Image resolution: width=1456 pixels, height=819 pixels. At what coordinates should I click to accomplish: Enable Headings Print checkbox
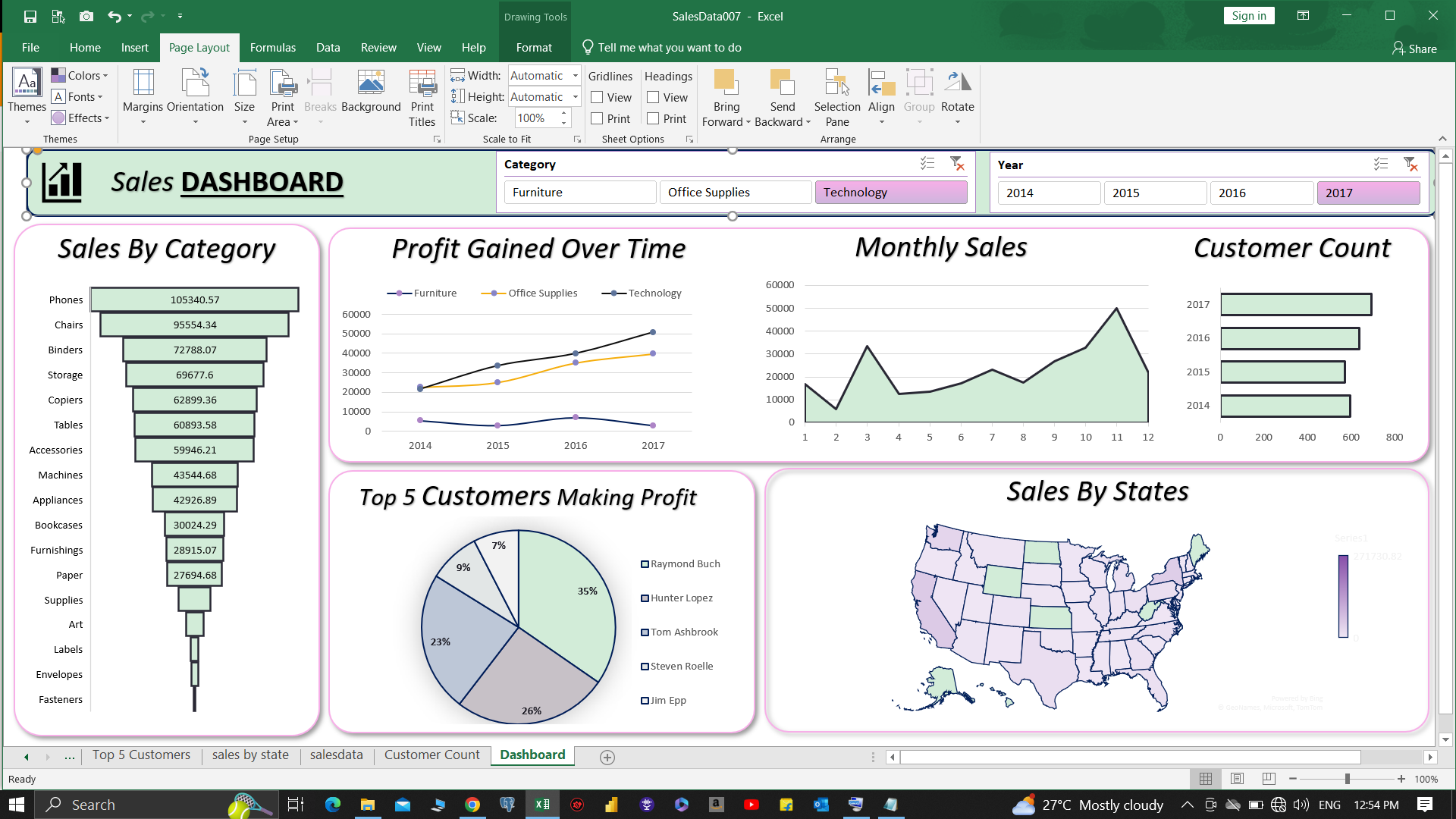pos(653,118)
